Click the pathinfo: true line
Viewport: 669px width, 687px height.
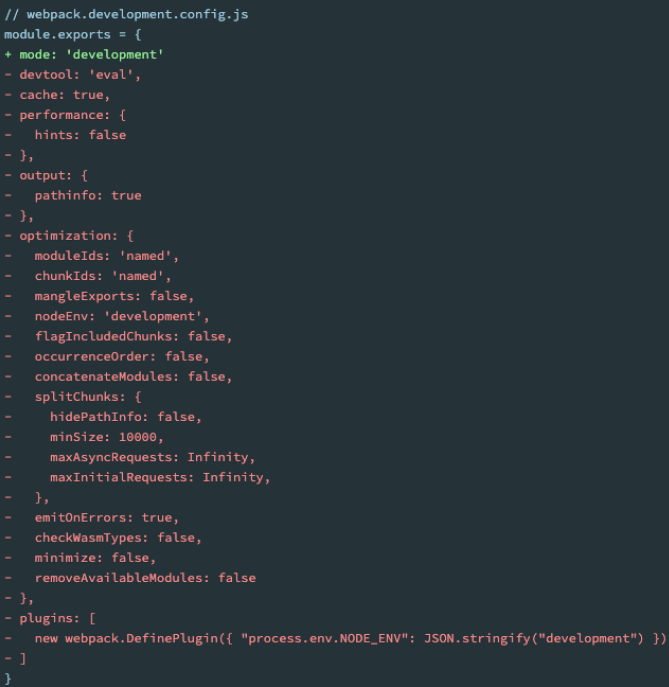point(88,195)
